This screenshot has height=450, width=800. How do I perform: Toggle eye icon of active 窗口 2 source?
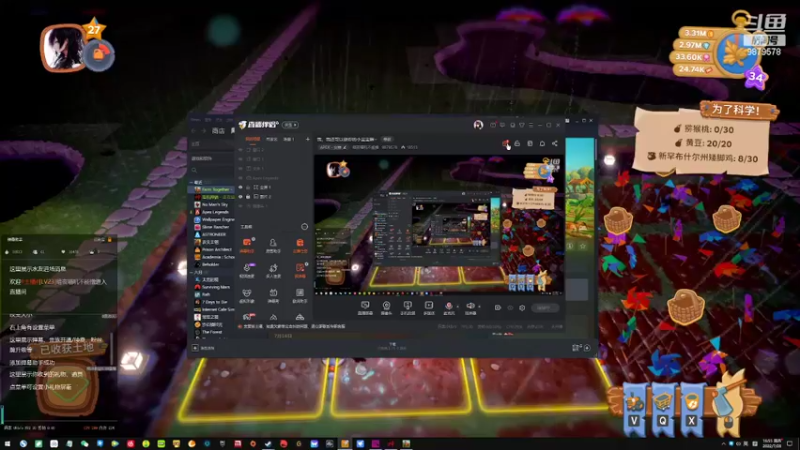[241, 196]
